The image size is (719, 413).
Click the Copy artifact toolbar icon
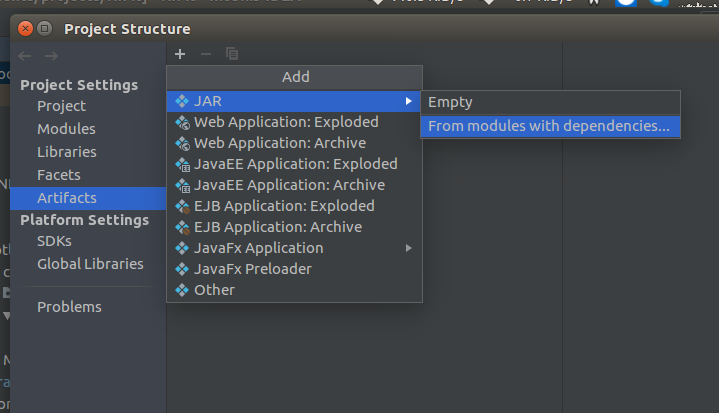coord(232,54)
